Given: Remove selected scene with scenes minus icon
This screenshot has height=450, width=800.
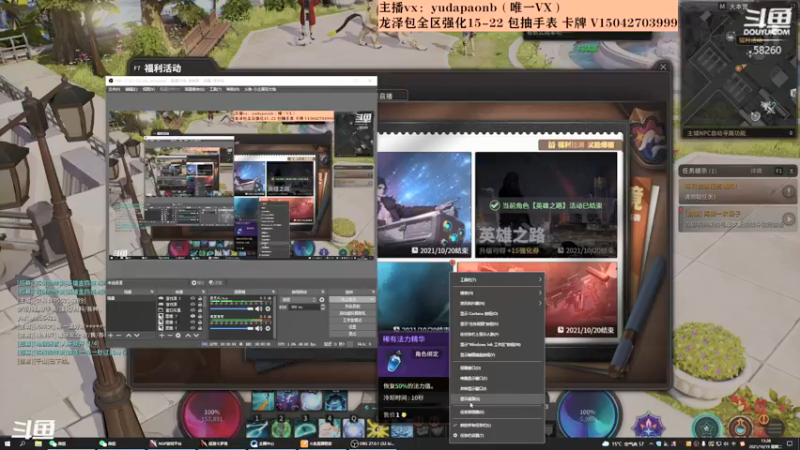Looking at the screenshot, I should coord(118,336).
